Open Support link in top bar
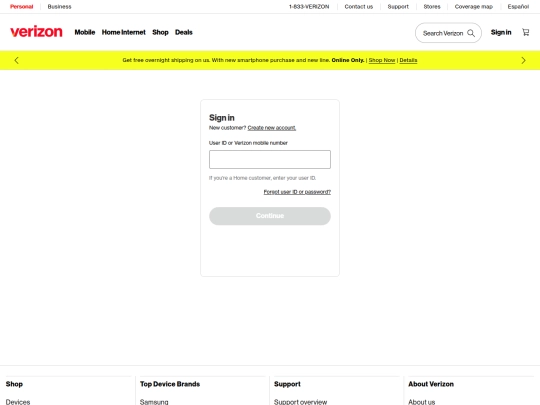The width and height of the screenshot is (540, 405). (398, 7)
